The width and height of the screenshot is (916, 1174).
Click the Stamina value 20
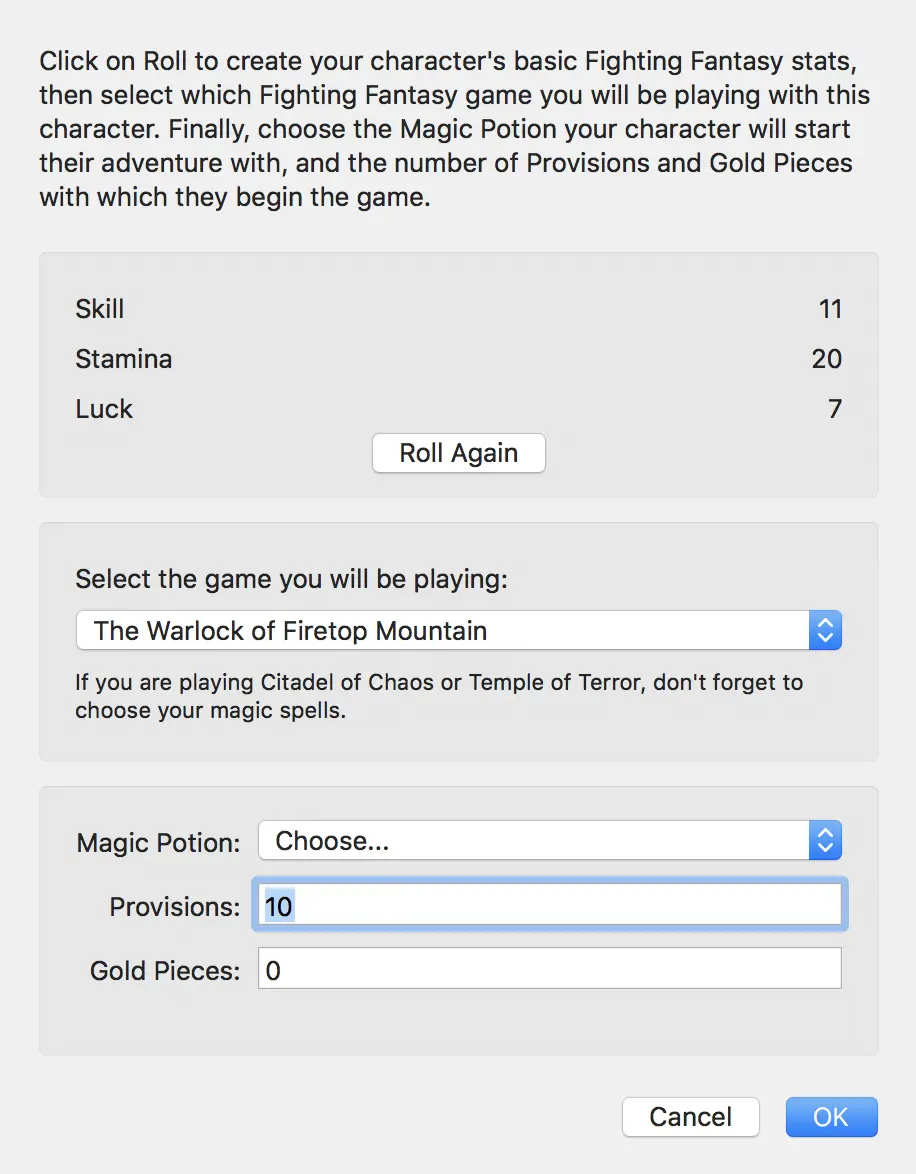(x=827, y=359)
